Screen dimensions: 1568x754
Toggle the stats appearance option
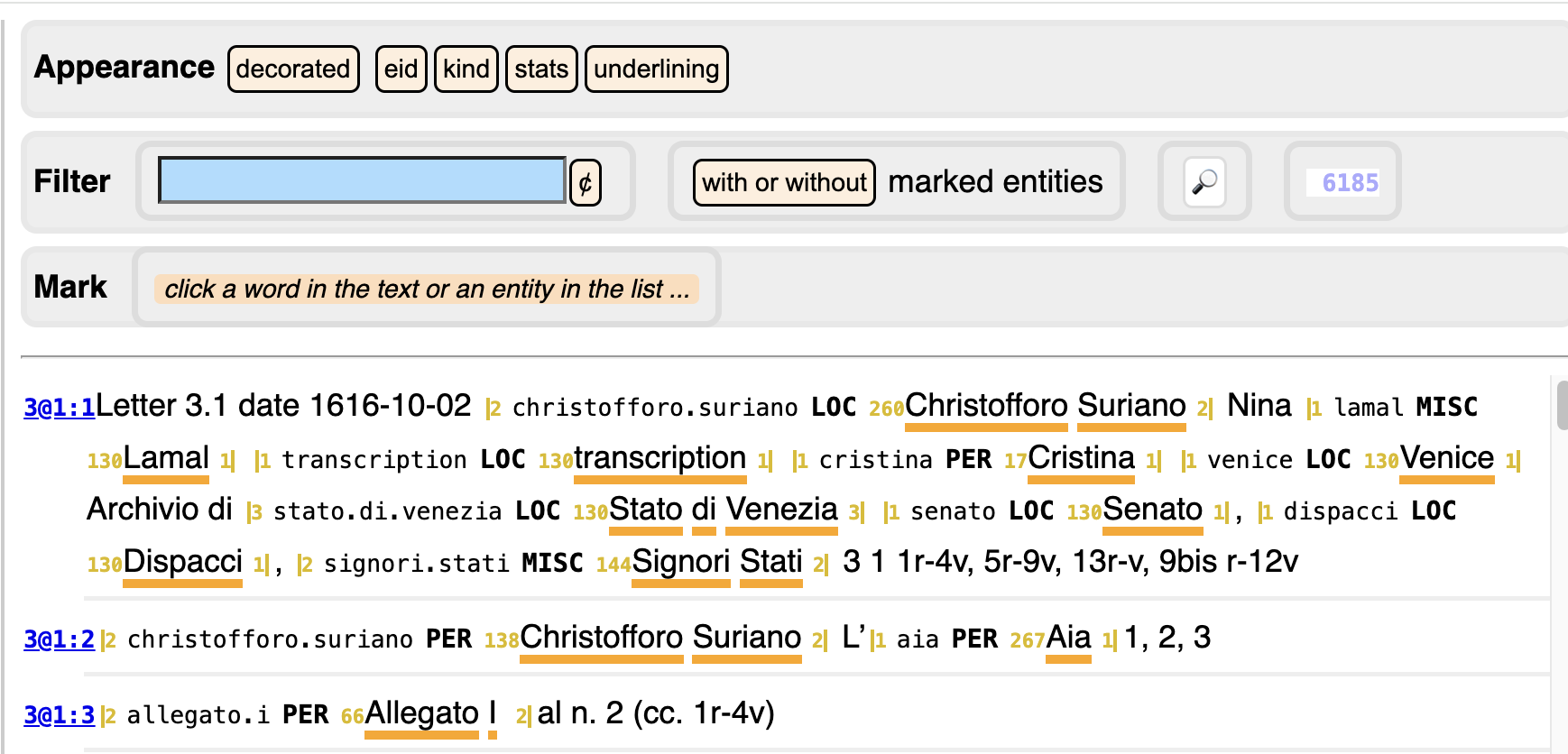[541, 69]
